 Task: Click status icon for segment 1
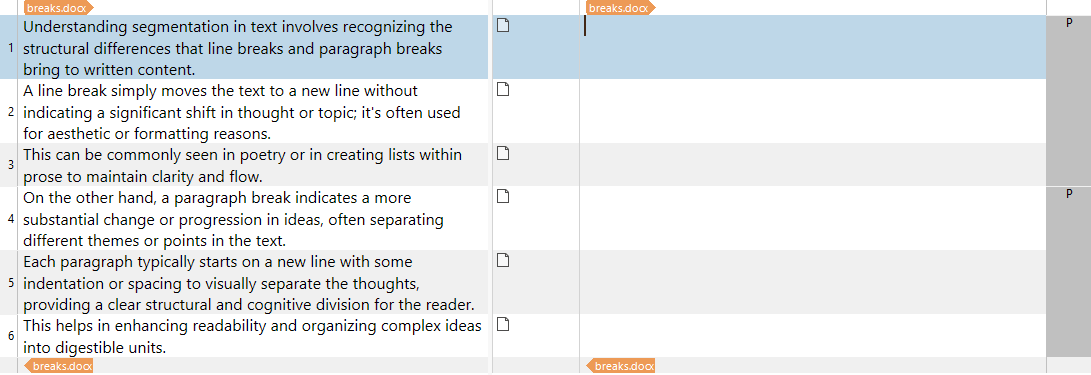click(502, 26)
